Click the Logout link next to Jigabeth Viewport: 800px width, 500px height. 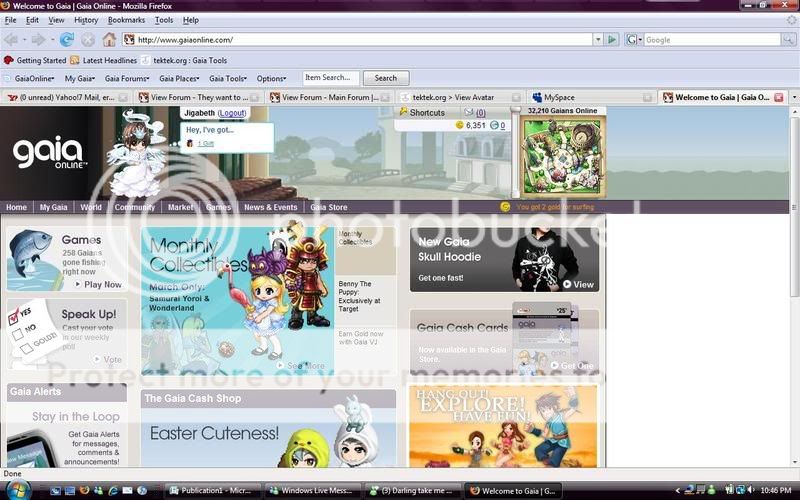(232, 114)
